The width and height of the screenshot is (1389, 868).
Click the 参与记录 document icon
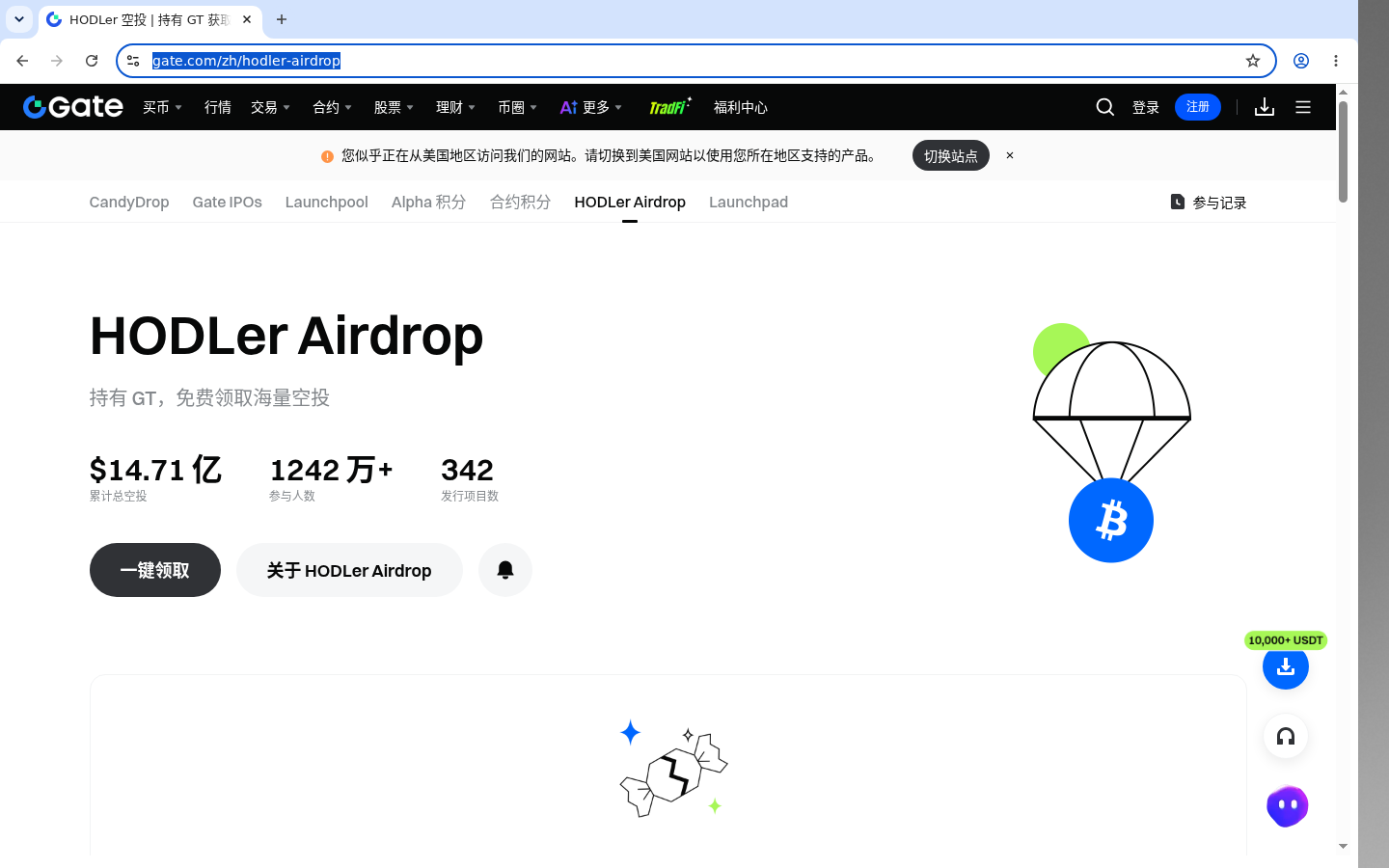[1177, 202]
